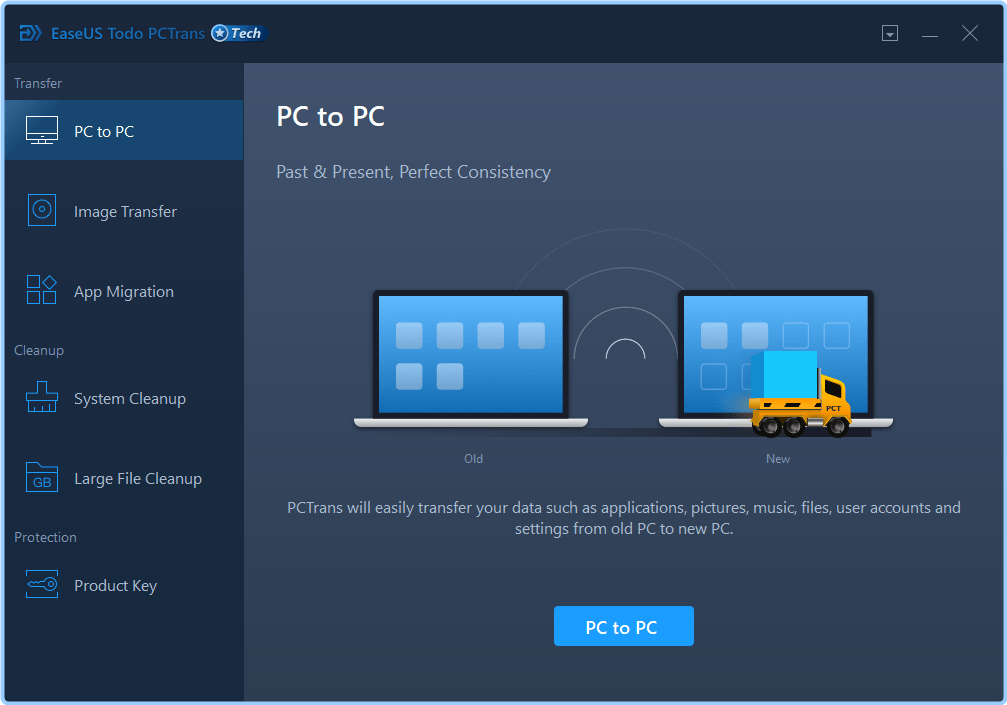Click the System Cleanup broom icon
The image size is (1007, 705).
(x=42, y=397)
